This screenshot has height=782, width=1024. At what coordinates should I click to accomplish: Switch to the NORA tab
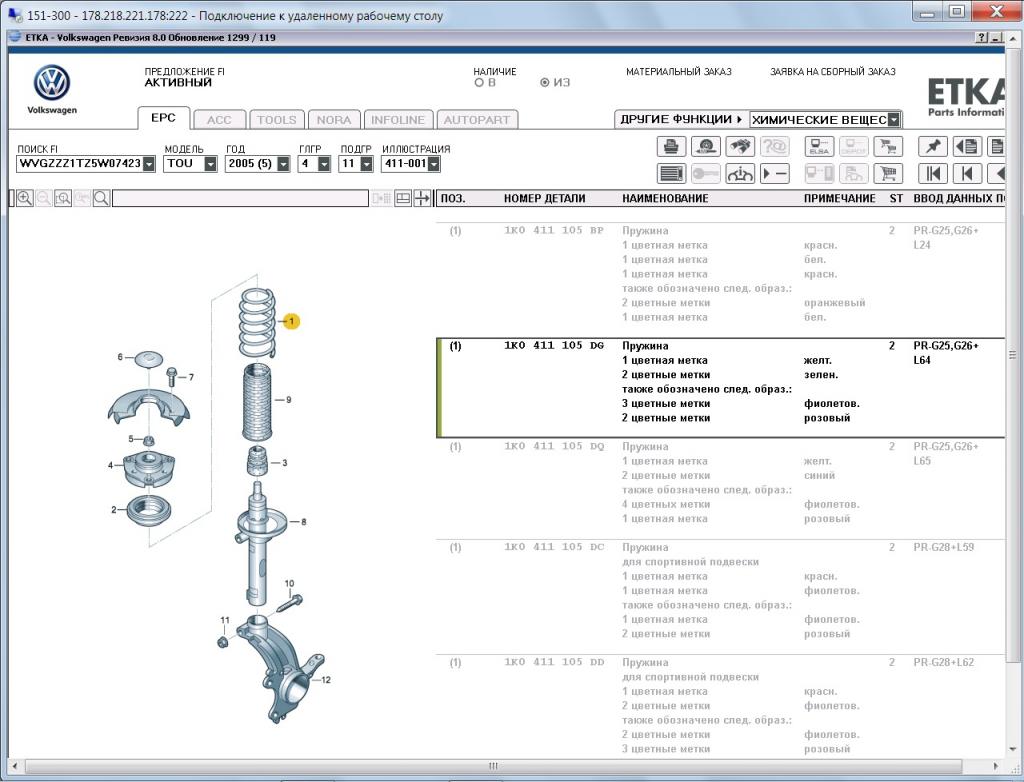334,120
